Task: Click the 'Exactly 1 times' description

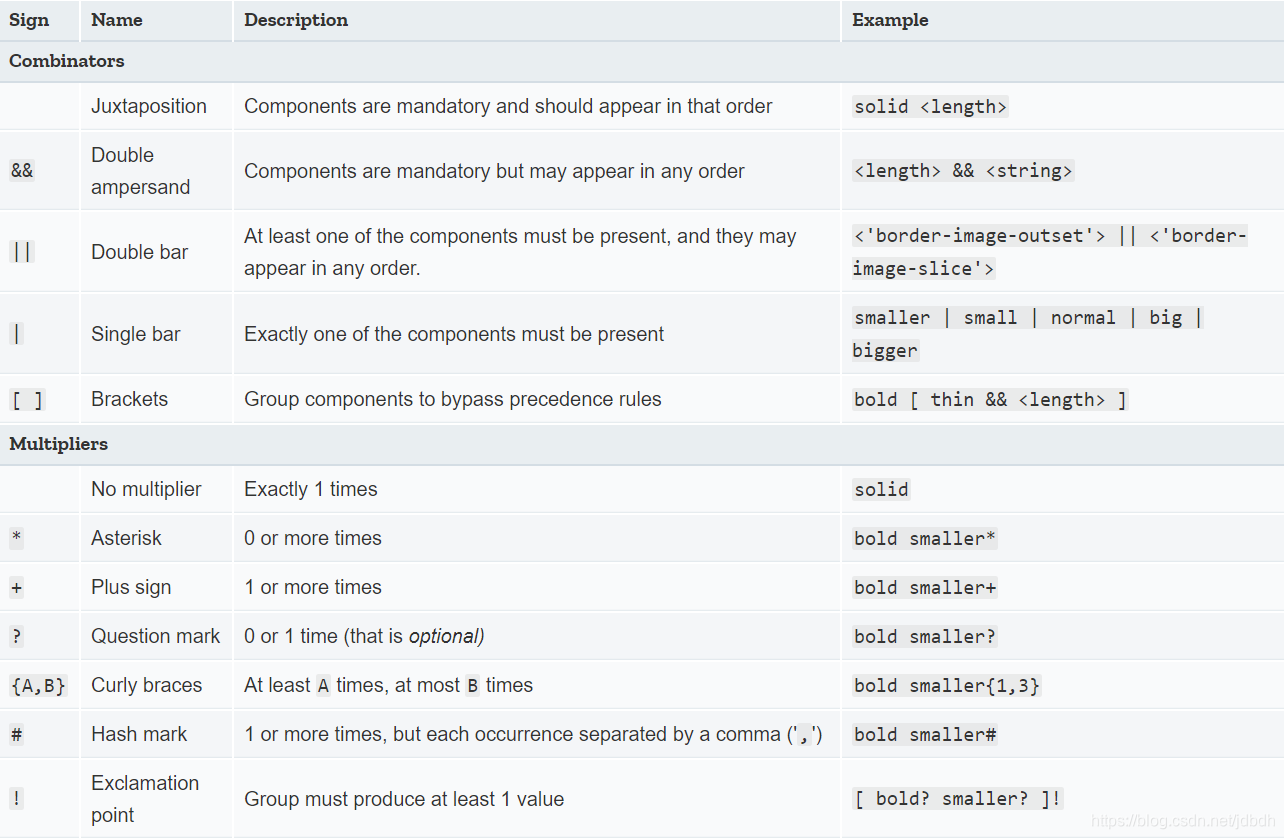Action: point(311,489)
